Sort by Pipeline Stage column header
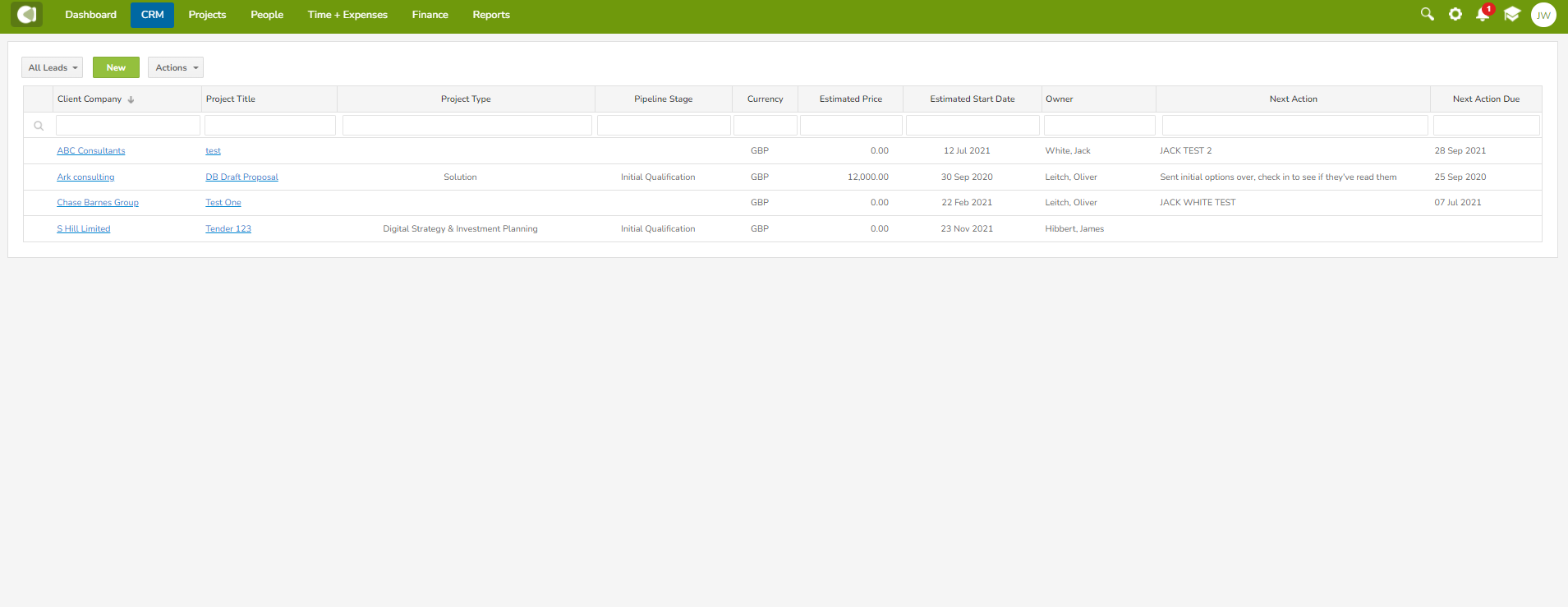The image size is (1568, 607). (664, 99)
